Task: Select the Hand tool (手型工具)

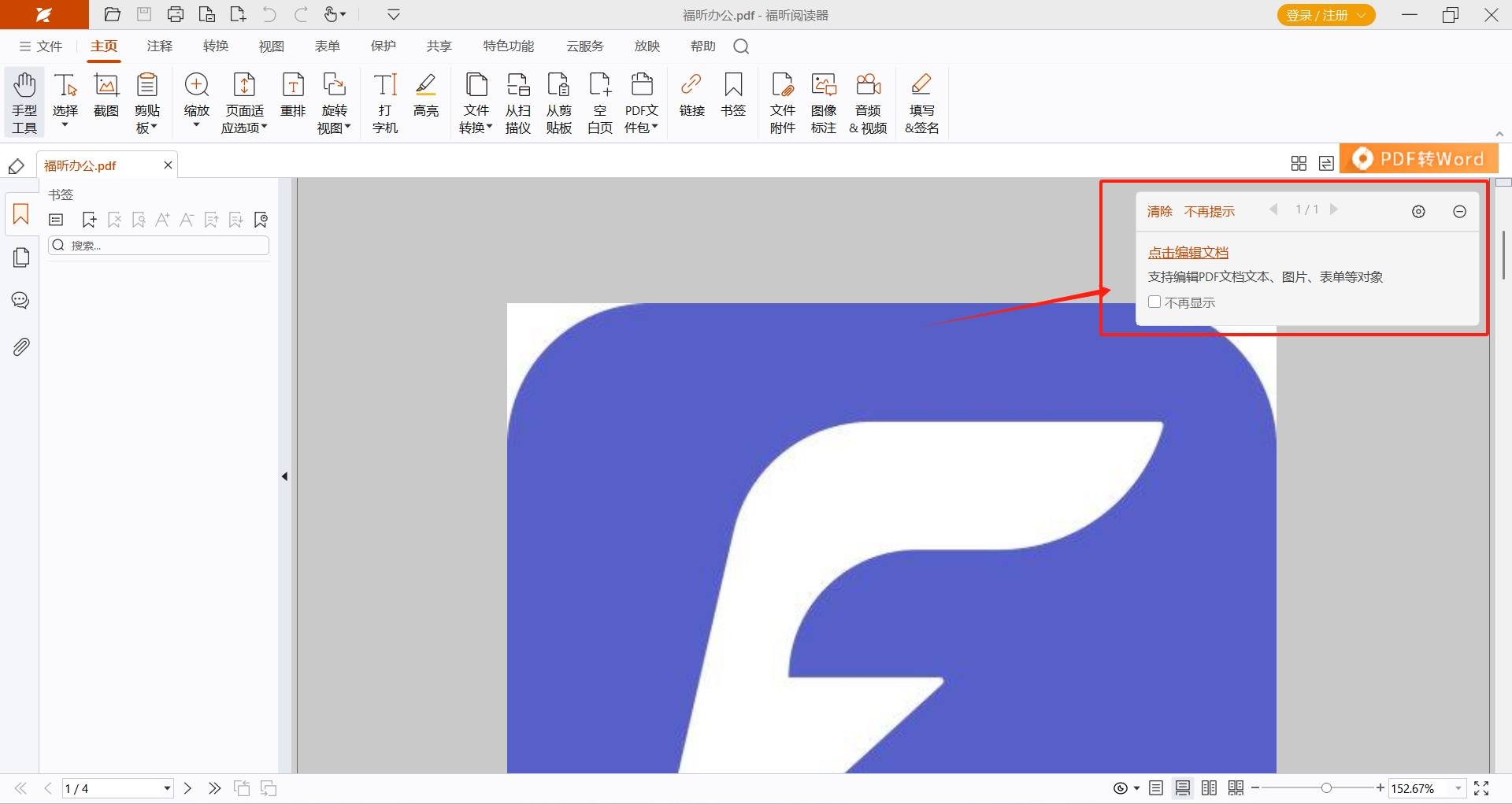Action: pos(24,102)
